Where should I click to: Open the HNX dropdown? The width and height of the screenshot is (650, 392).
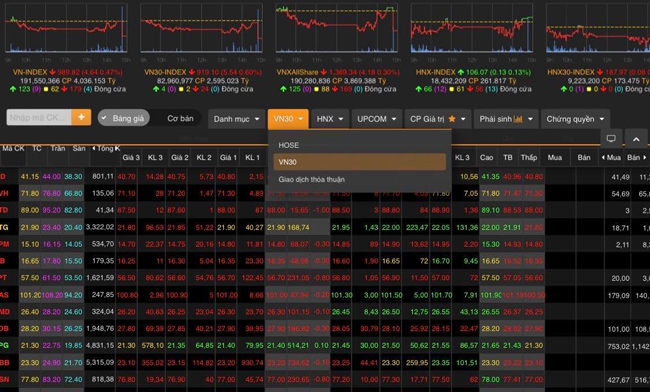(330, 119)
